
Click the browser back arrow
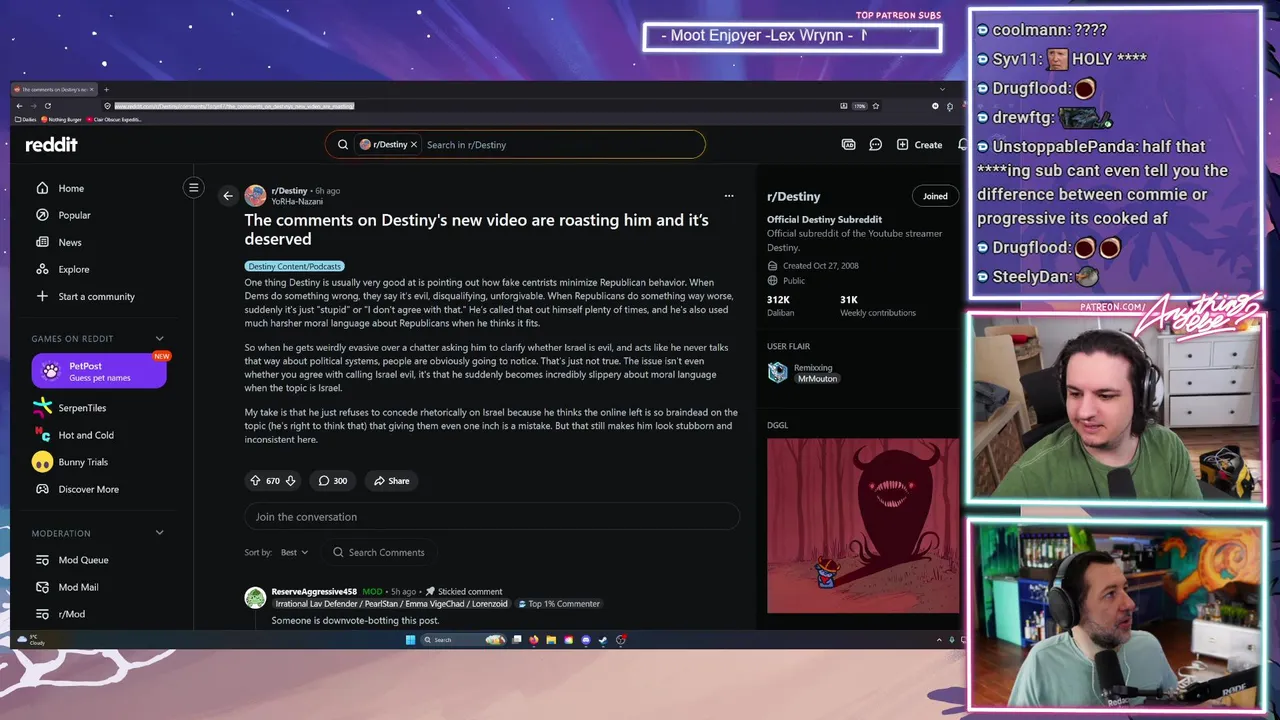(19, 106)
